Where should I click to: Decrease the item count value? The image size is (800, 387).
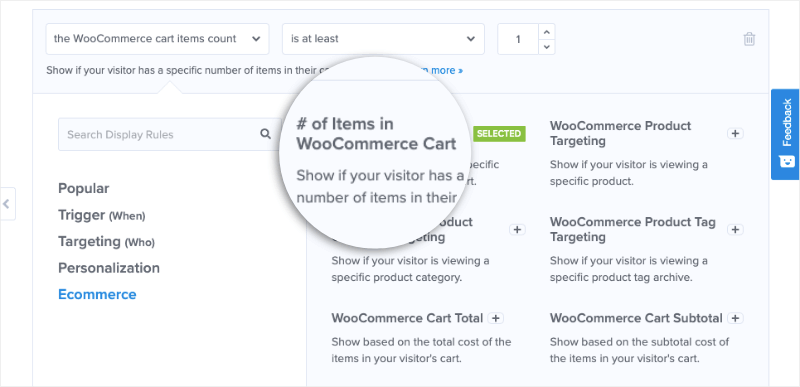click(x=546, y=46)
